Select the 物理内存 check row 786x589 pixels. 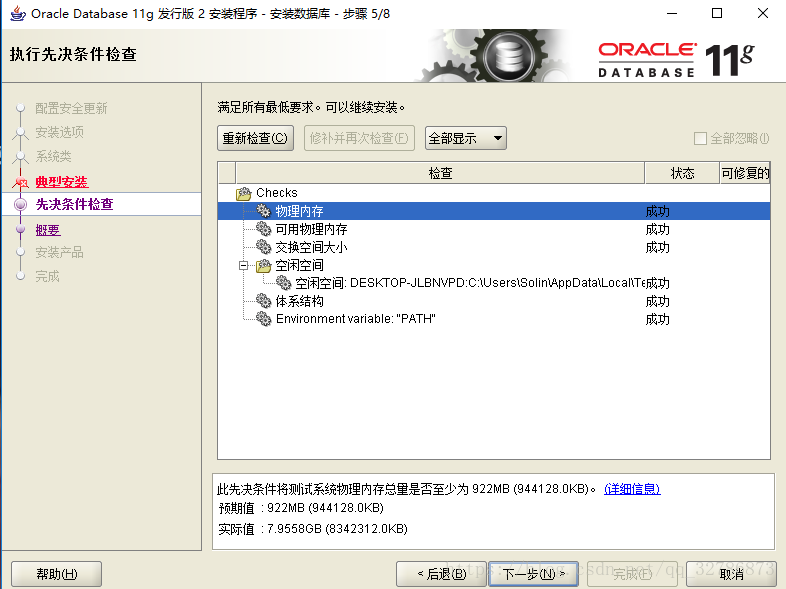tap(494, 211)
